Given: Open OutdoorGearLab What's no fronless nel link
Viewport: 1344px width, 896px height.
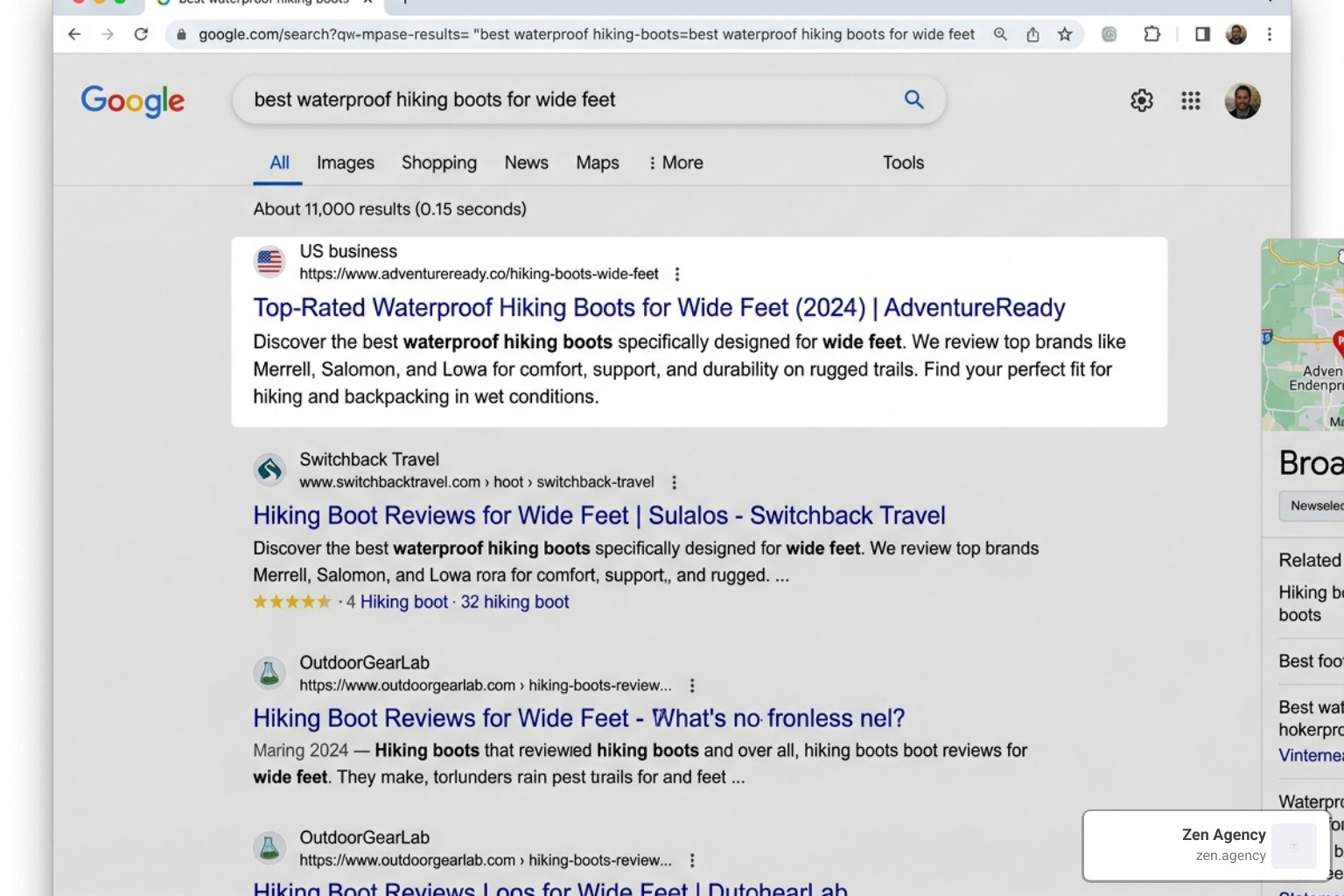Looking at the screenshot, I should (x=578, y=718).
